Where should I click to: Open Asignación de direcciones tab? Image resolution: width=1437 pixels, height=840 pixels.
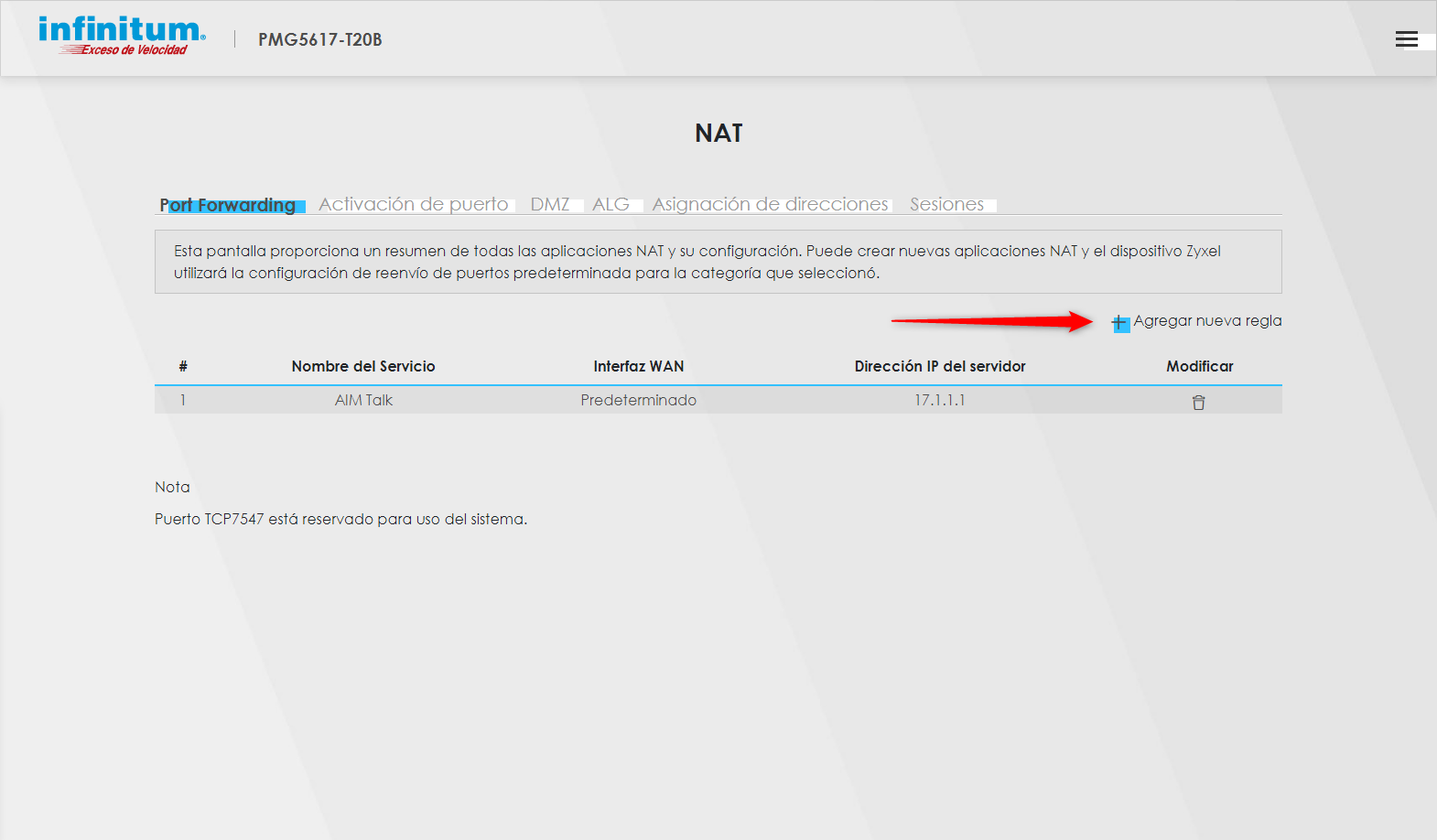tap(770, 204)
